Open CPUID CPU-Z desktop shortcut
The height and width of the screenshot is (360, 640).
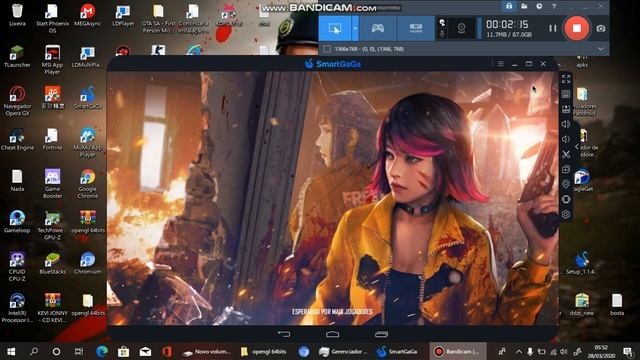click(x=17, y=267)
